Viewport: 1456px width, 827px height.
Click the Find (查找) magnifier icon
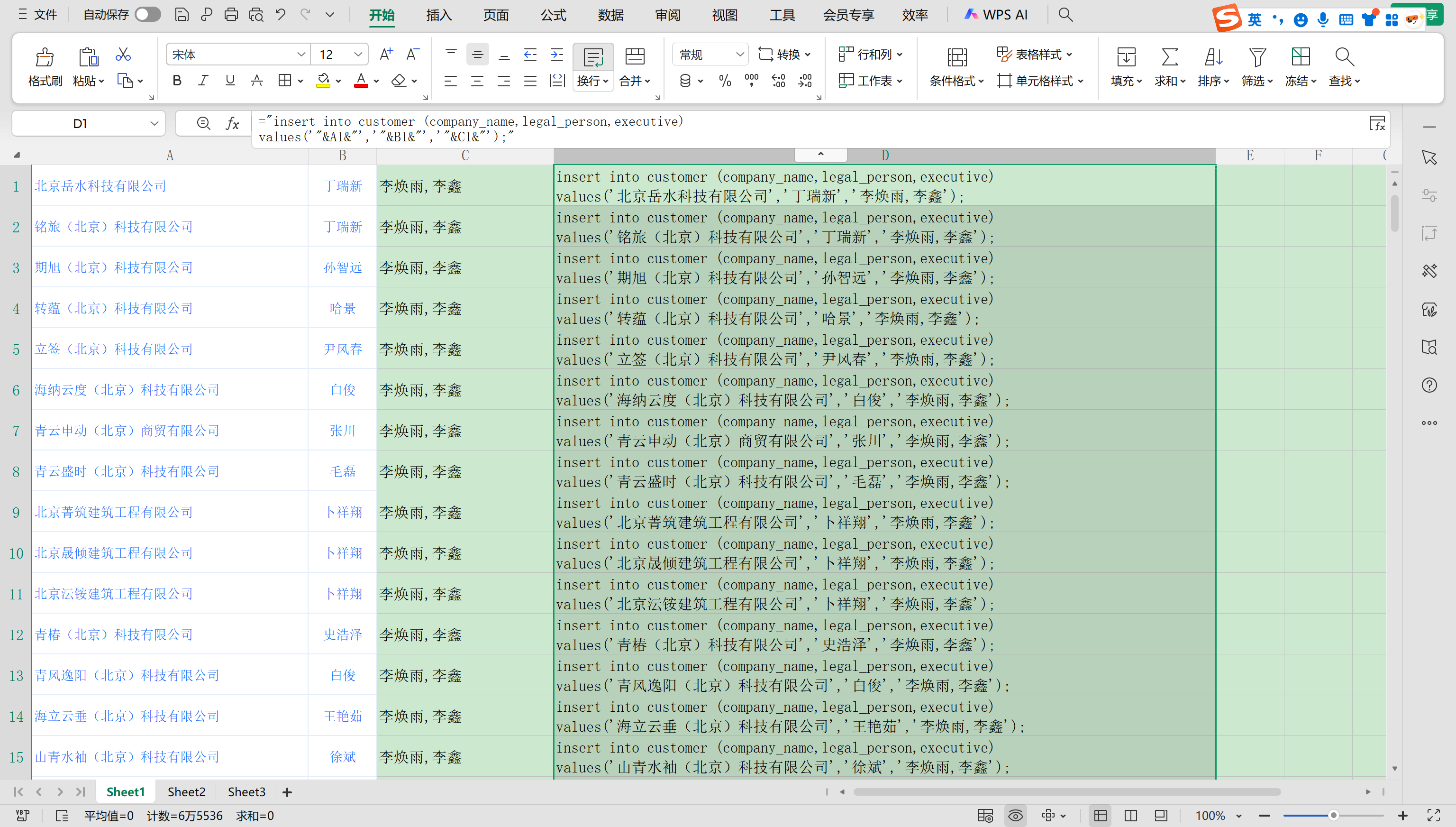tap(1344, 57)
